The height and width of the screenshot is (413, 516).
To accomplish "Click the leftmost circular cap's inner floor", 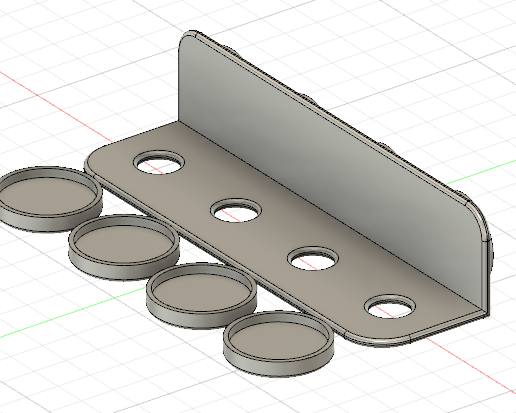I will tap(47, 196).
